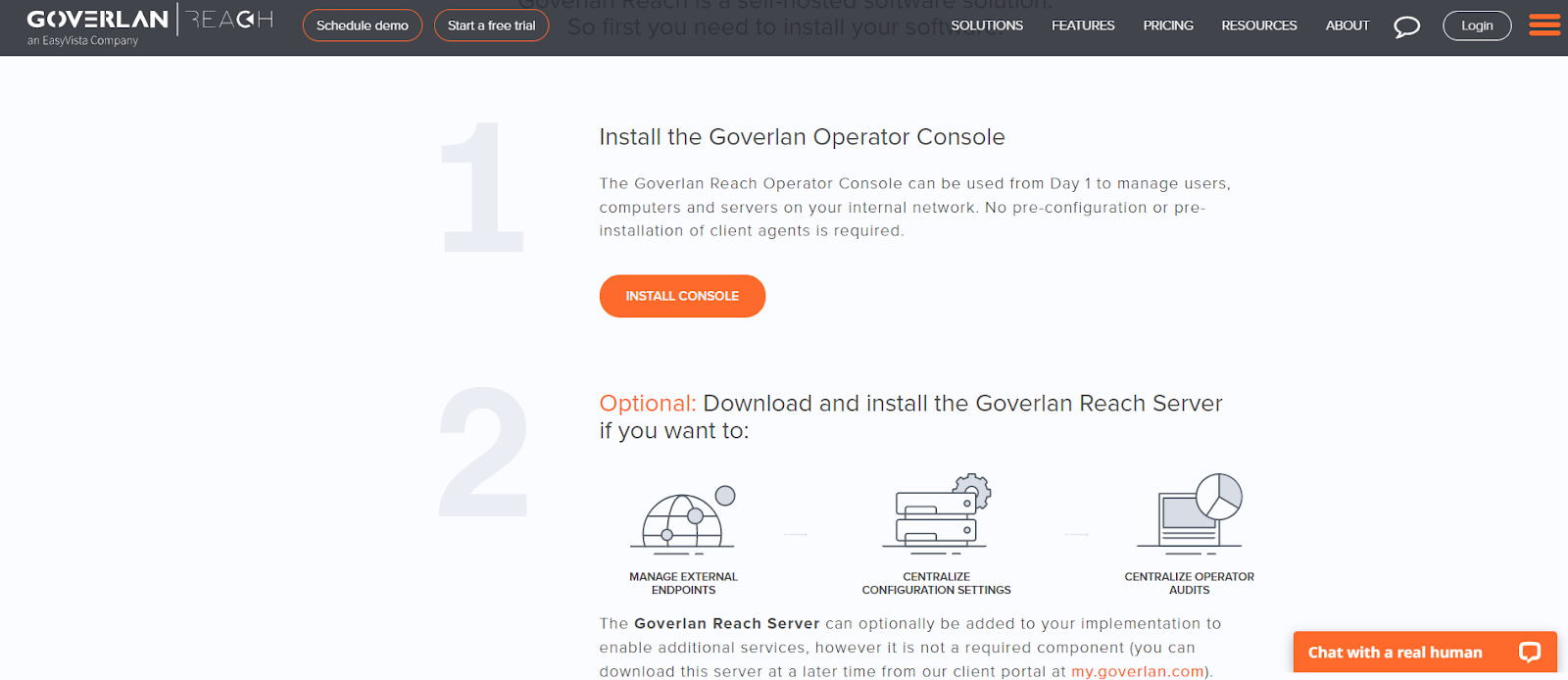The height and width of the screenshot is (680, 1568).
Task: Click 'CENTRALIZE CONFIGURATION SETTINGS' label
Action: point(936,583)
